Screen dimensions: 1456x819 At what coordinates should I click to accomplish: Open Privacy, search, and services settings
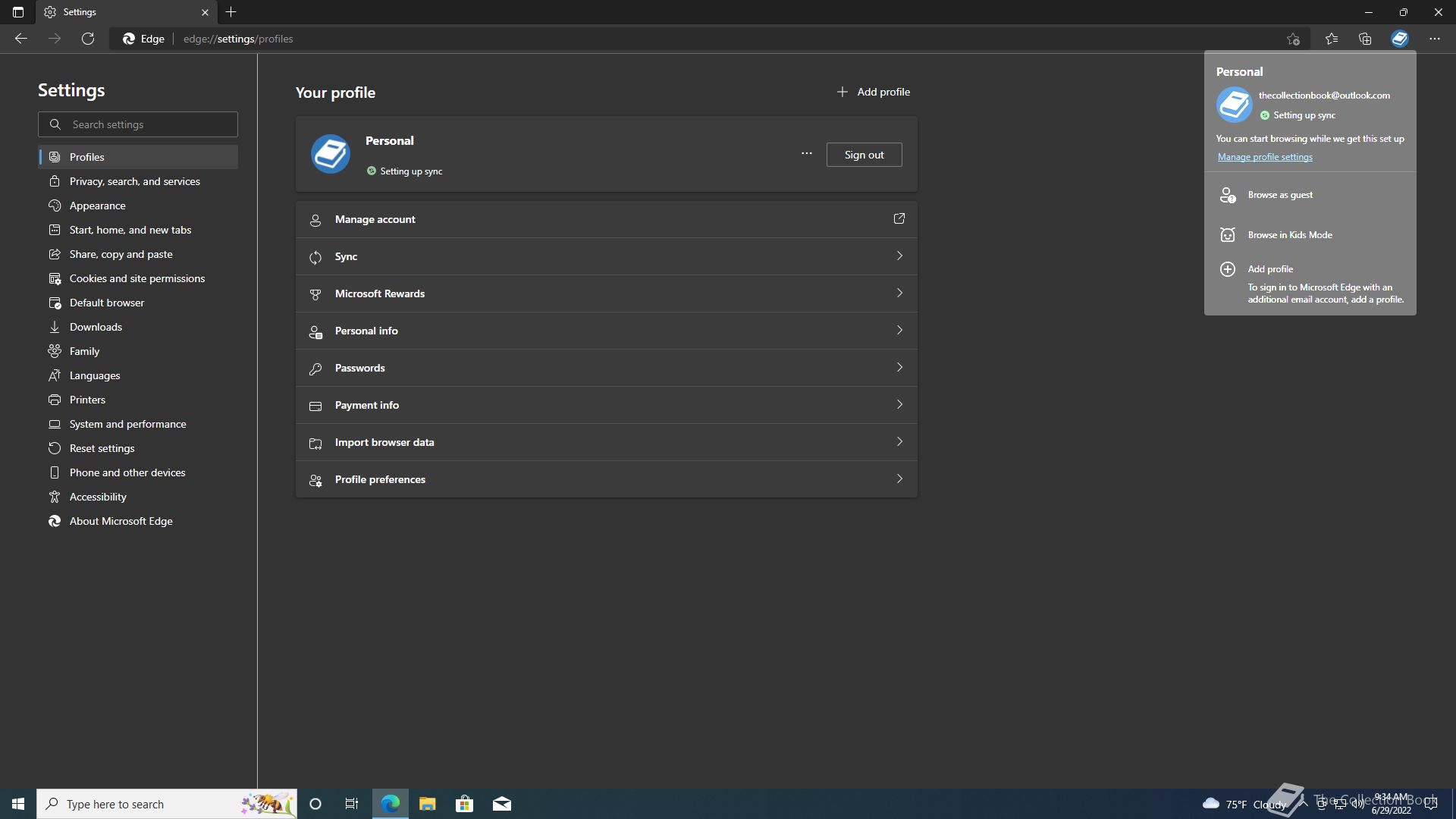pos(138,181)
